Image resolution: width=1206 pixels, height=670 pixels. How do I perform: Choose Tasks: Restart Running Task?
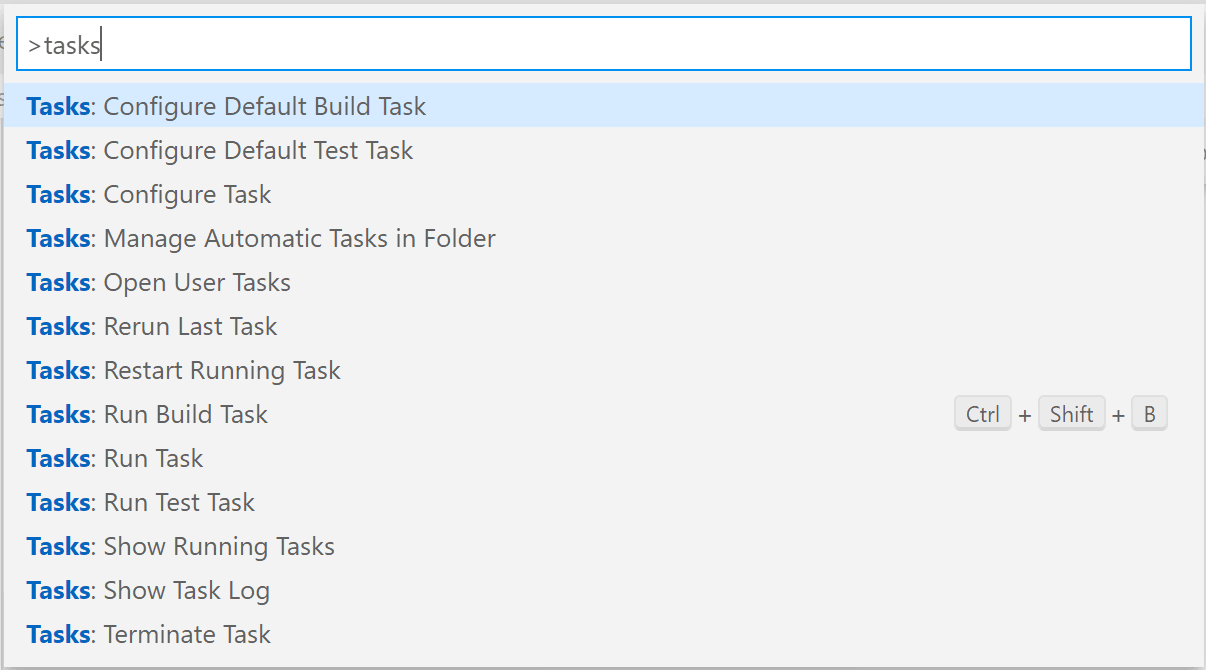pos(183,370)
